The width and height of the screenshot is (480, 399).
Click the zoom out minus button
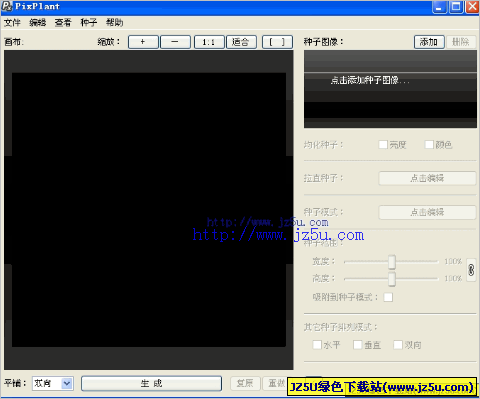175,42
